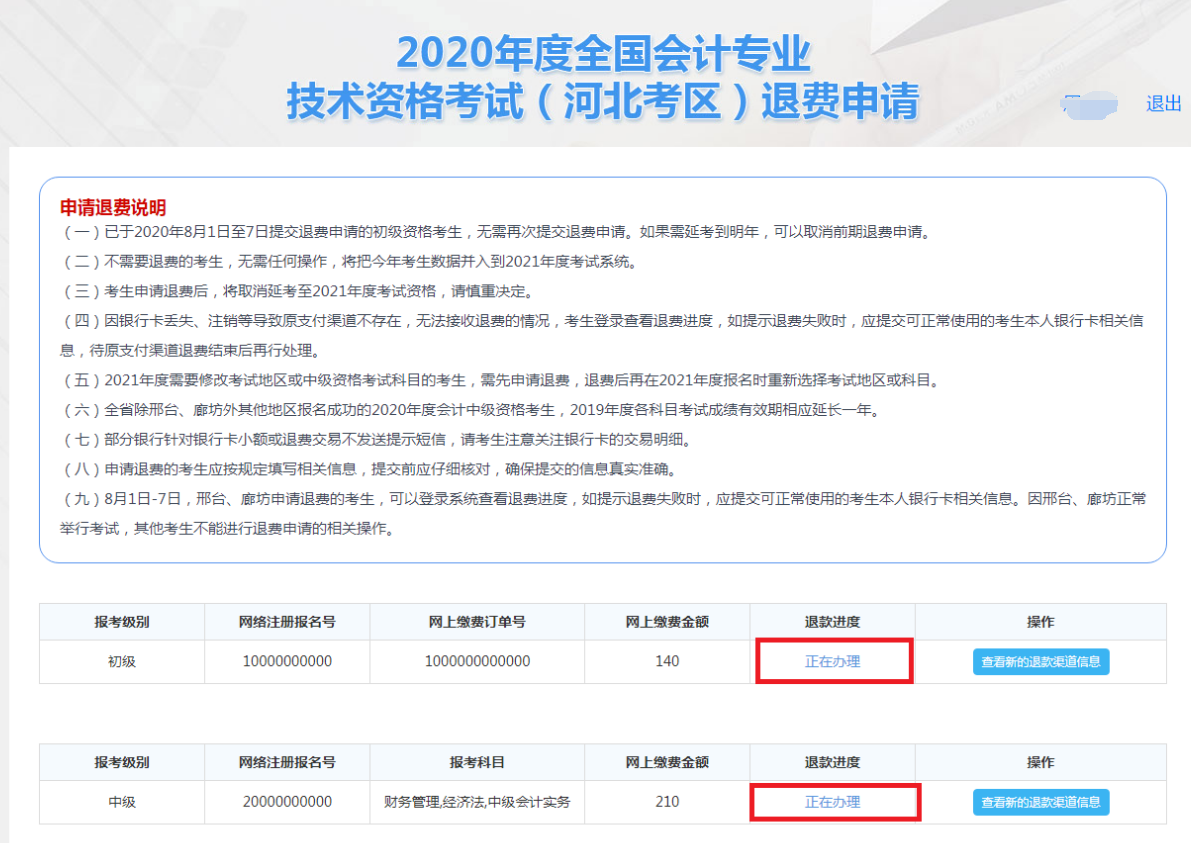Click 网络注册报名号 header in the second table
The width and height of the screenshot is (1191, 843).
(287, 762)
